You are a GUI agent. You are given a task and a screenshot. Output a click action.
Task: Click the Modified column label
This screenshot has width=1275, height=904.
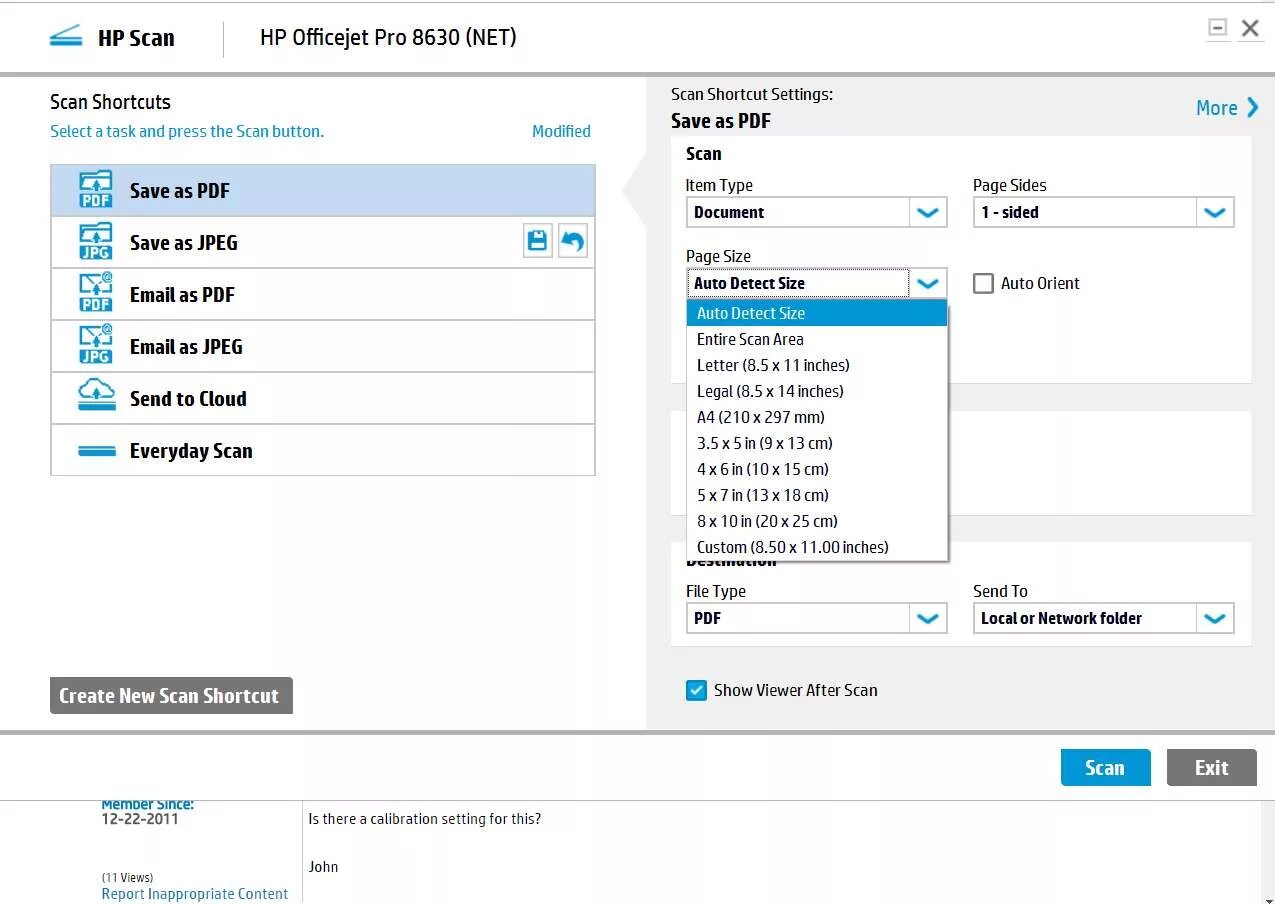tap(561, 131)
